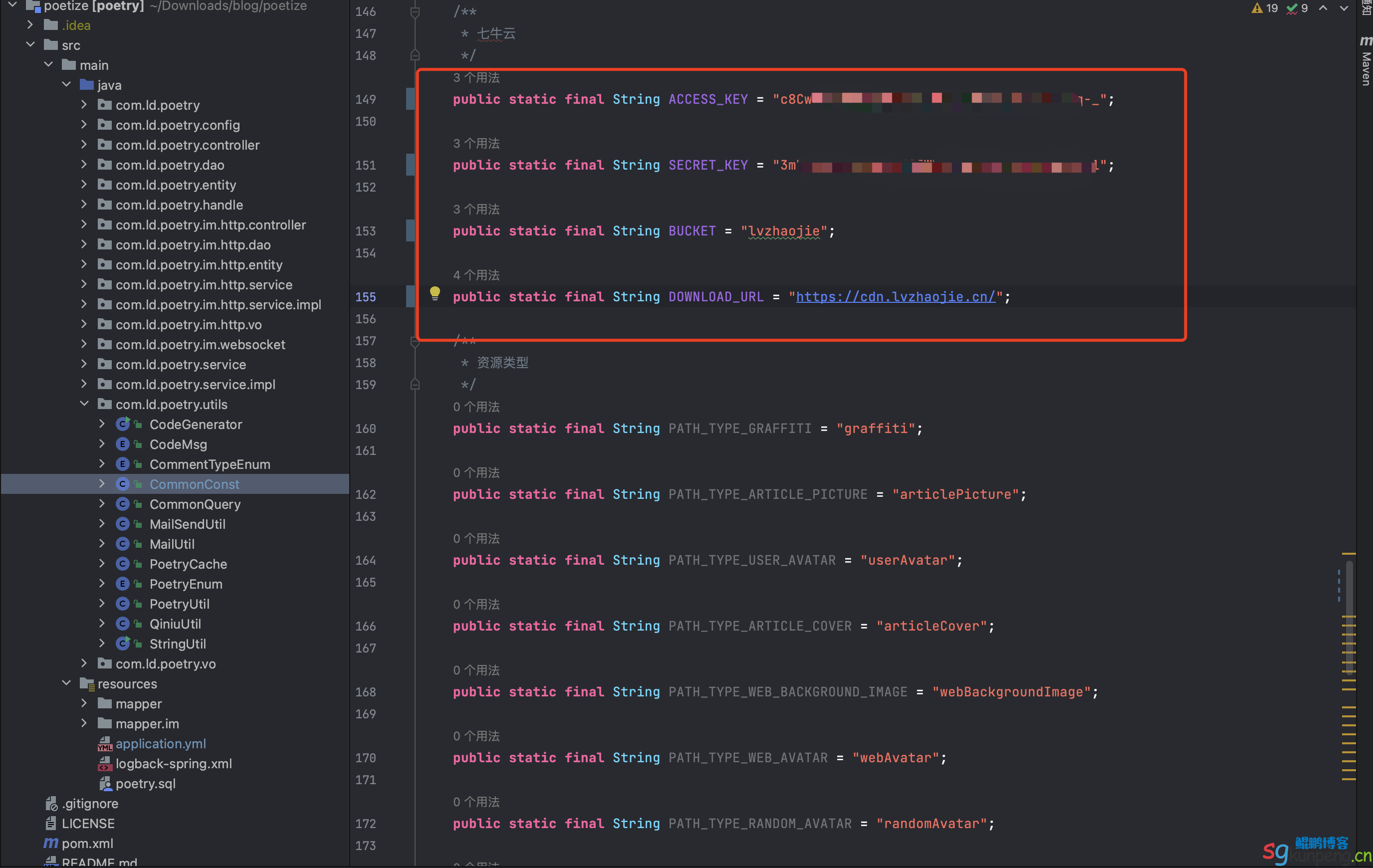Screen dimensions: 1373x868
Task: Expand the com.ld.poetry.controller package
Action: click(84, 144)
